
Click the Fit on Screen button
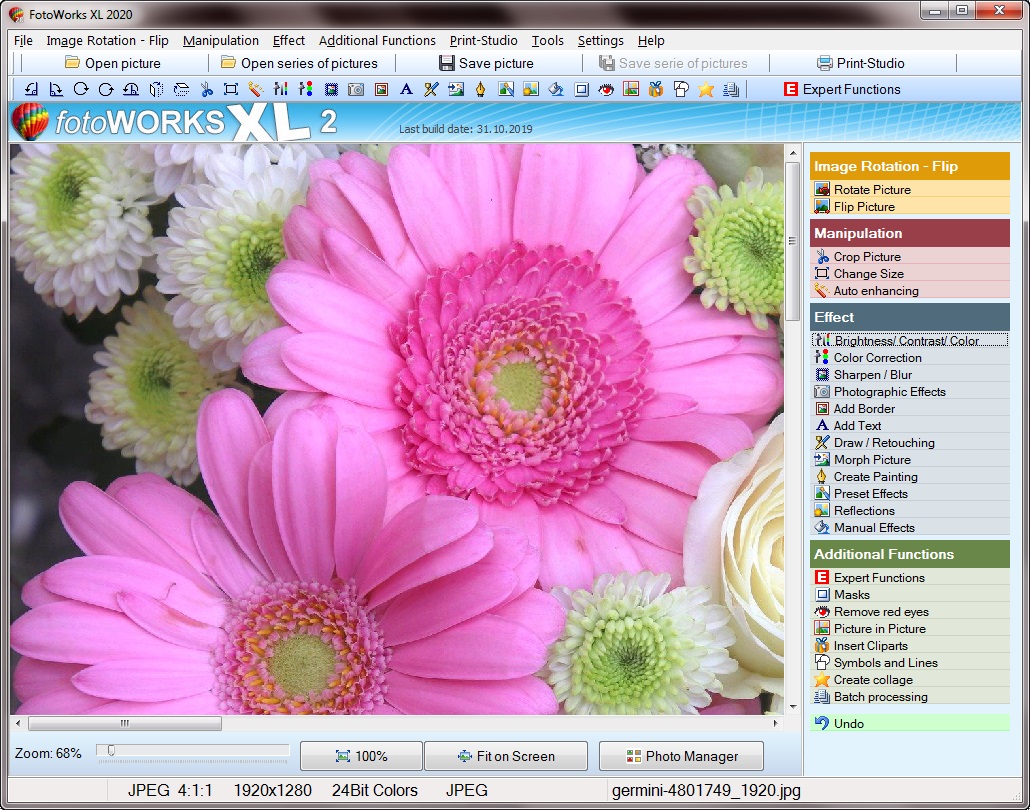pyautogui.click(x=506, y=756)
